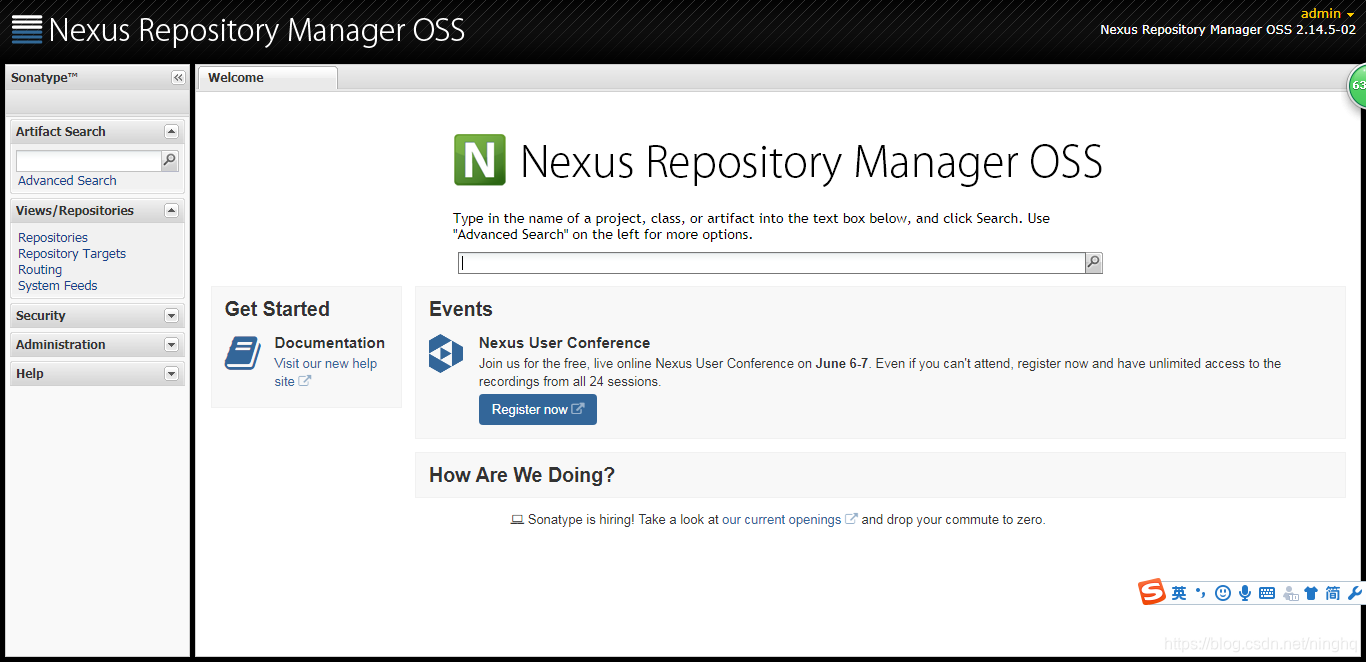Open Sogou emoji smiley icon
The width and height of the screenshot is (1366, 662).
[x=1223, y=593]
